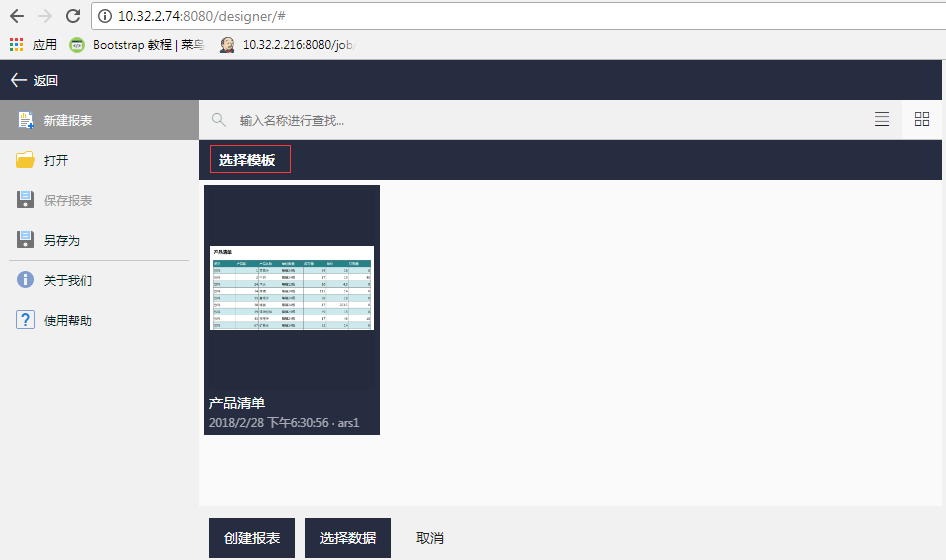Select the 新建报表 menu item
This screenshot has height=560, width=946.
coord(68,120)
